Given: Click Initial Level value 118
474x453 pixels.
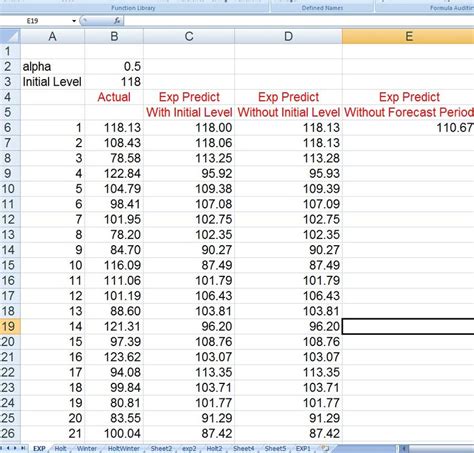Looking at the screenshot, I should (x=114, y=82).
